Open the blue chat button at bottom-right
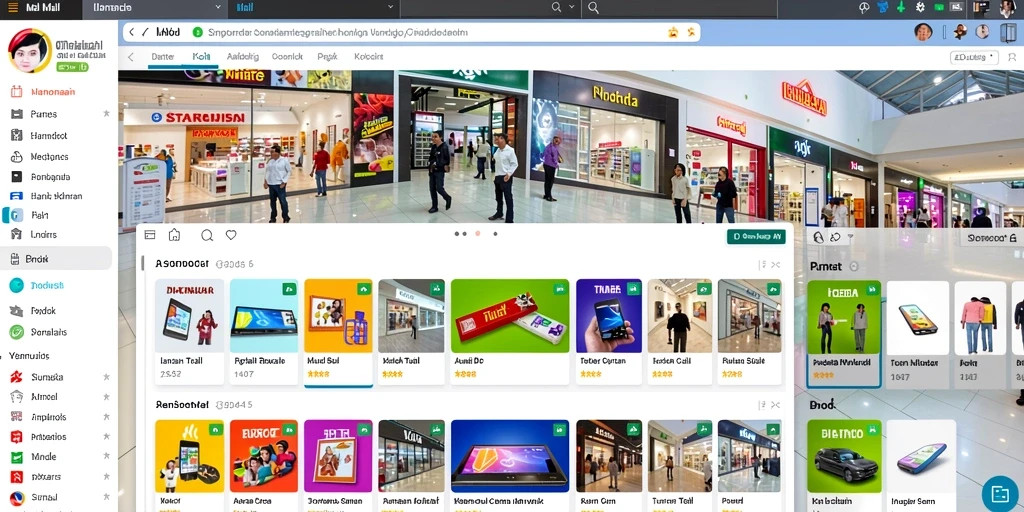Screen dimensions: 1024x512 [x=1000, y=493]
